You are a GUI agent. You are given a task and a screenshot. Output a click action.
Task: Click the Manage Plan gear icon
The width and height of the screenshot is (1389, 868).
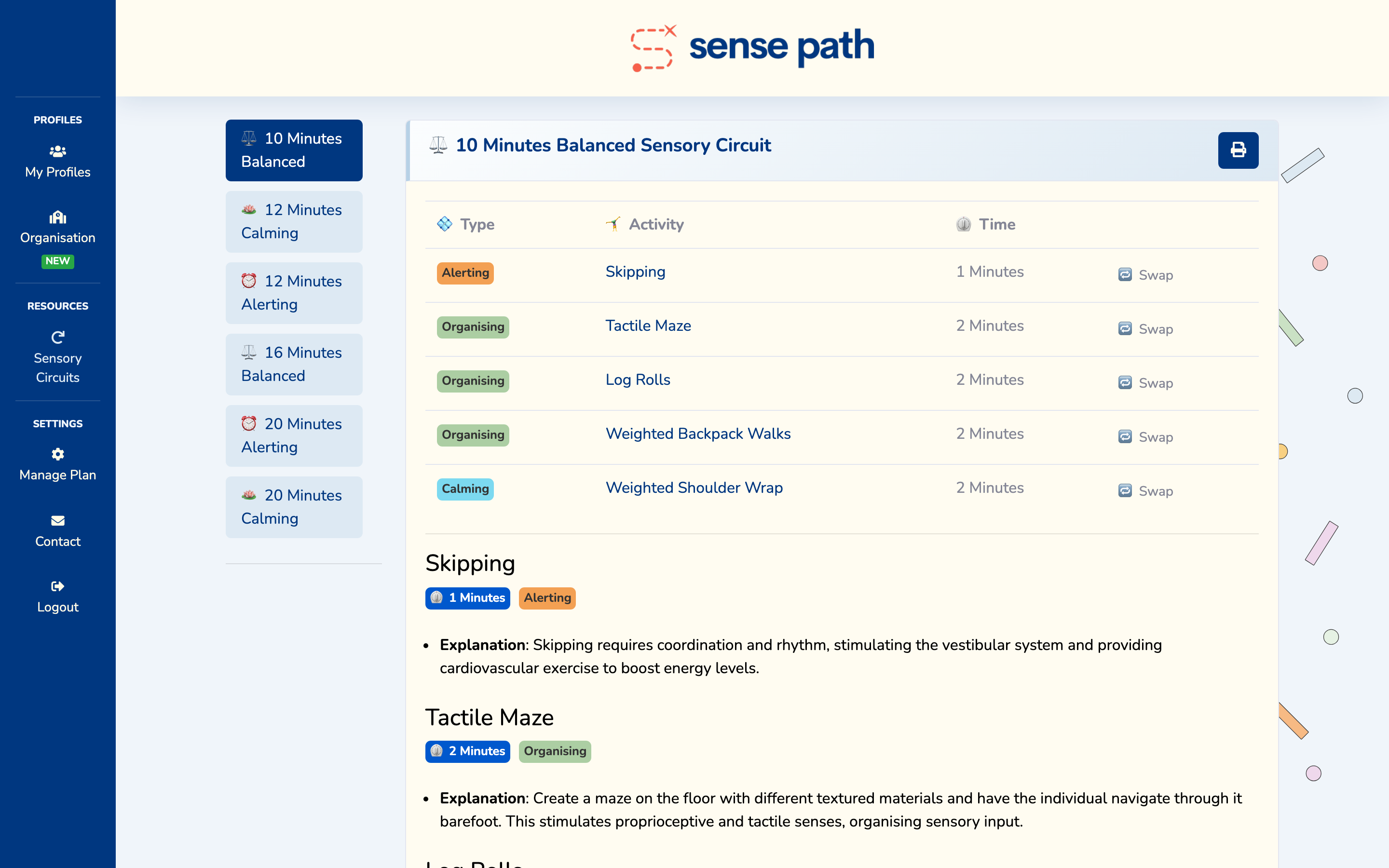point(57,454)
